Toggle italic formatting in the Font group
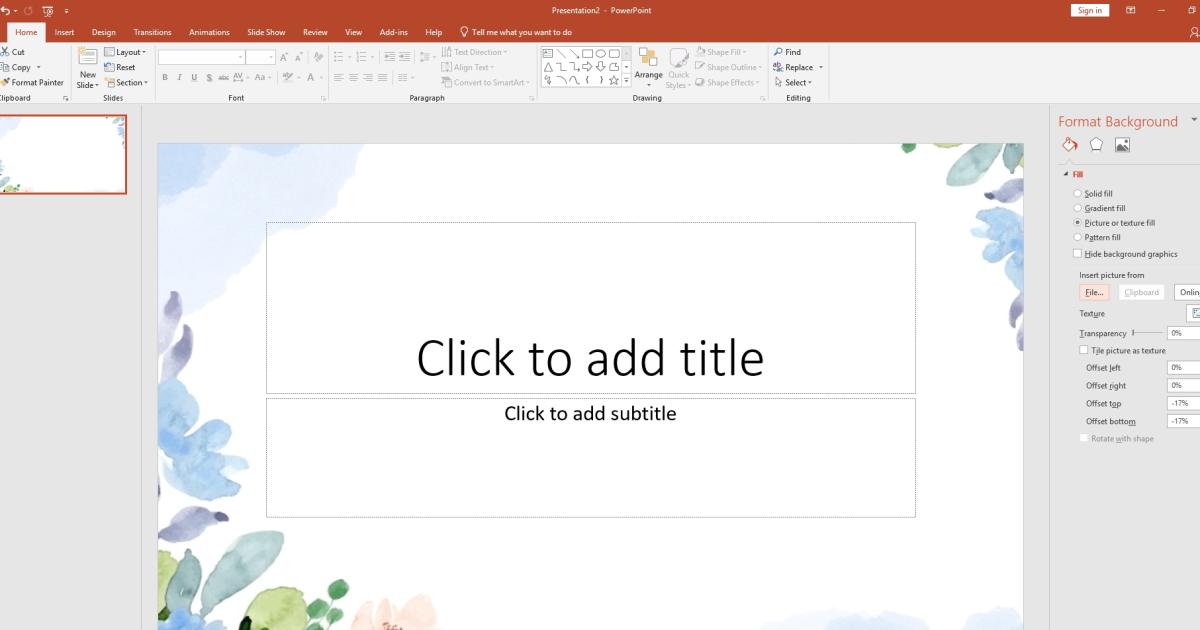Viewport: 1200px width, 630px height. [178, 75]
